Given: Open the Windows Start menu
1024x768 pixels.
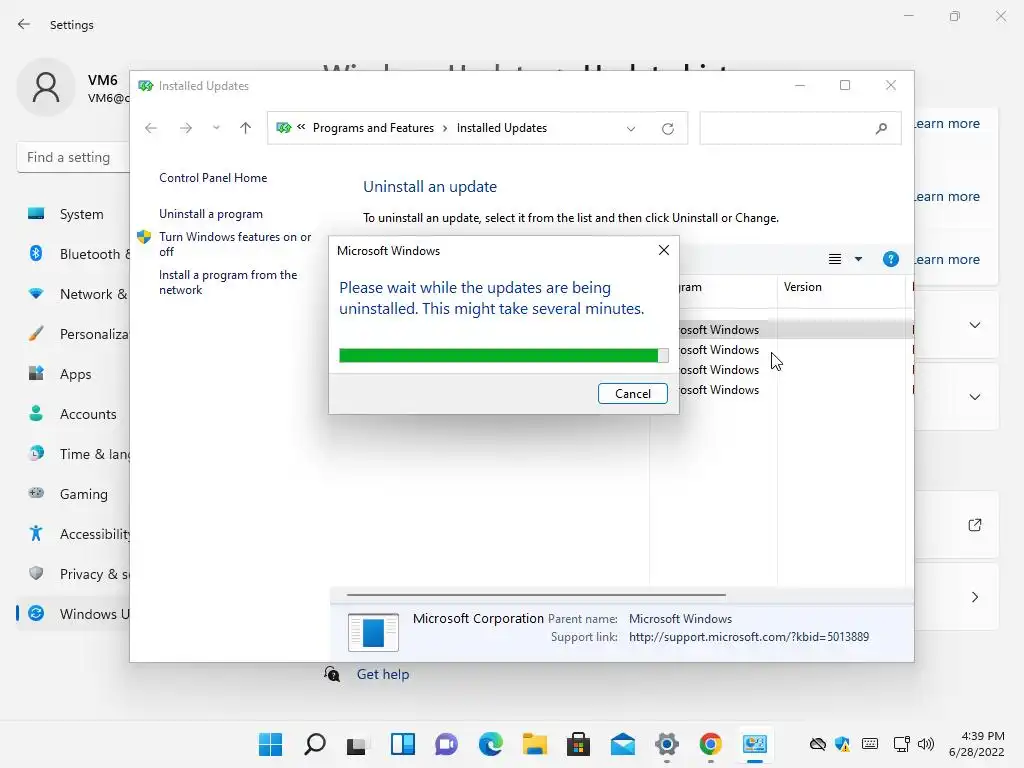Looking at the screenshot, I should [270, 744].
